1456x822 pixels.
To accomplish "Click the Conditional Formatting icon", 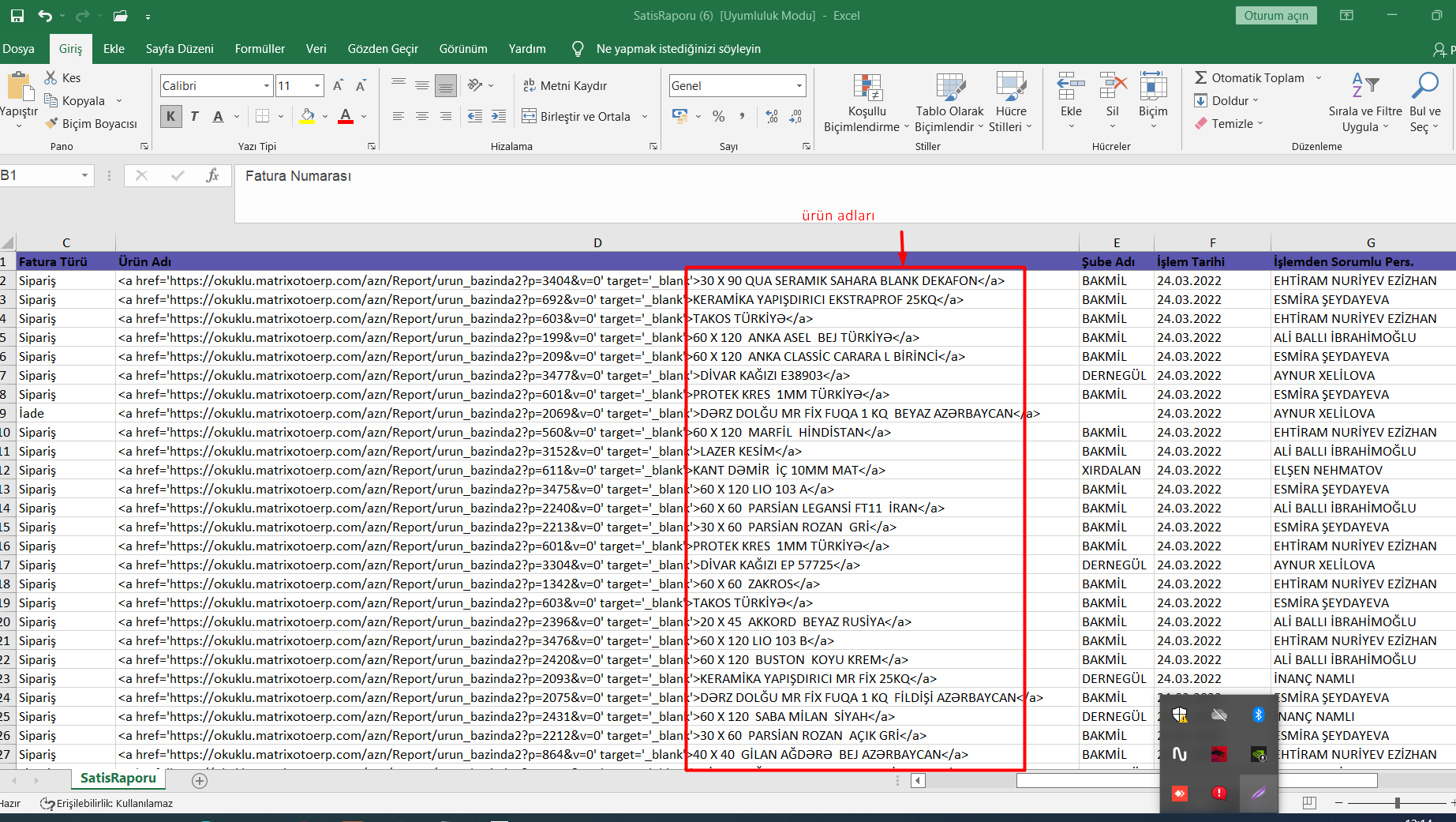I will coord(866,88).
